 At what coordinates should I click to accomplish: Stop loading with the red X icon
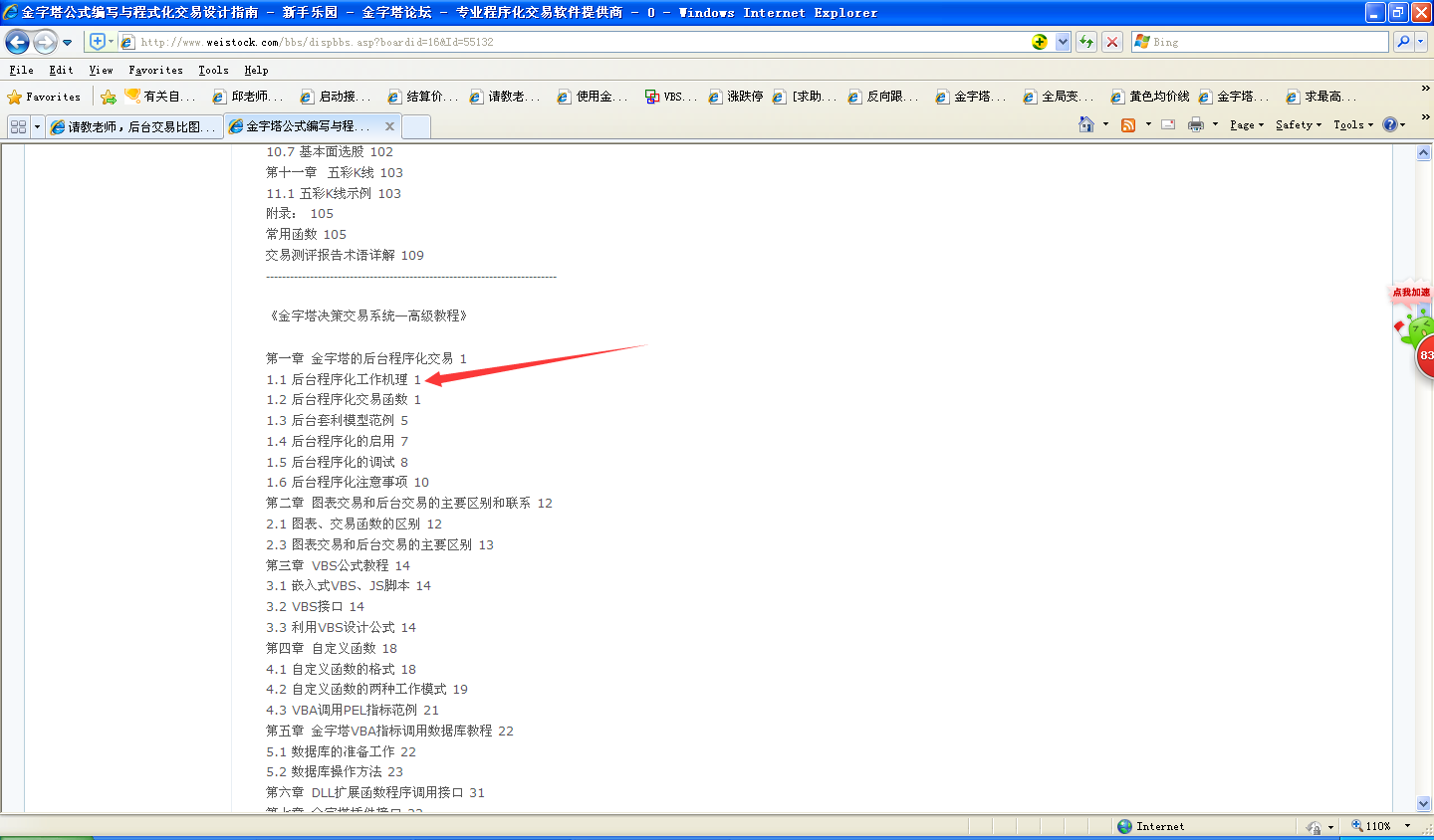1112,42
